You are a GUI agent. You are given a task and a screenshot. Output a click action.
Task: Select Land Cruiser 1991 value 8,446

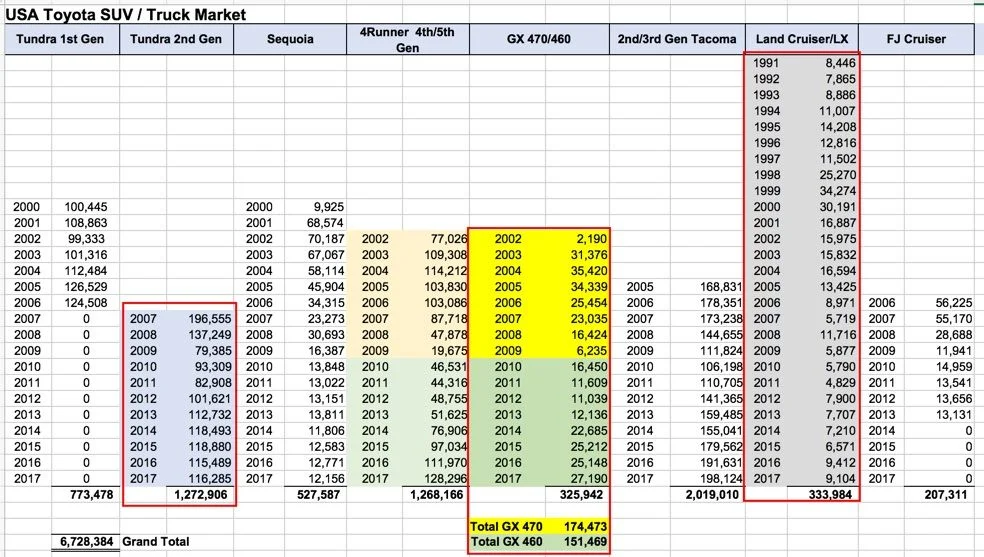840,63
